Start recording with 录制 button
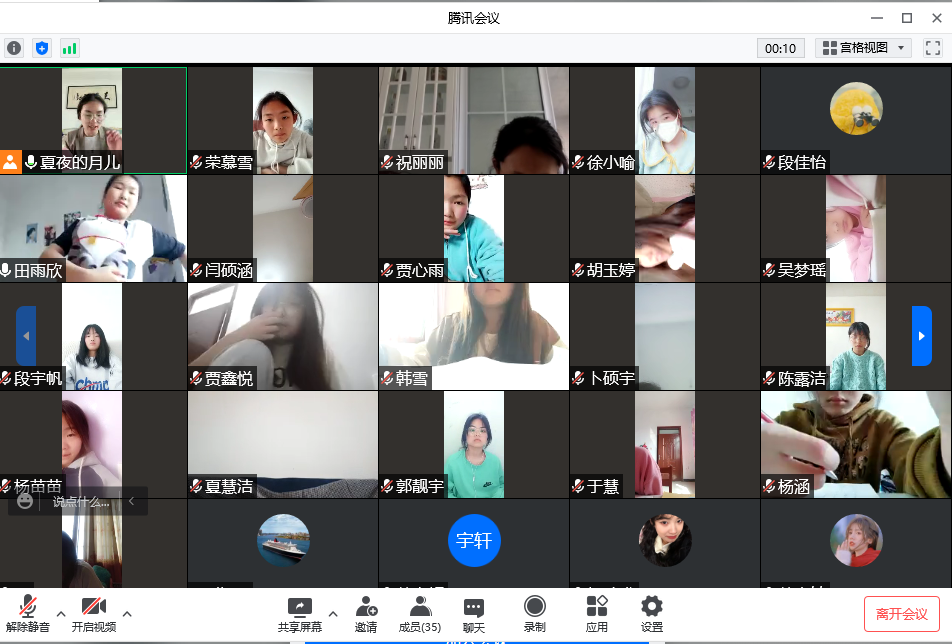952x644 pixels. (x=535, y=613)
